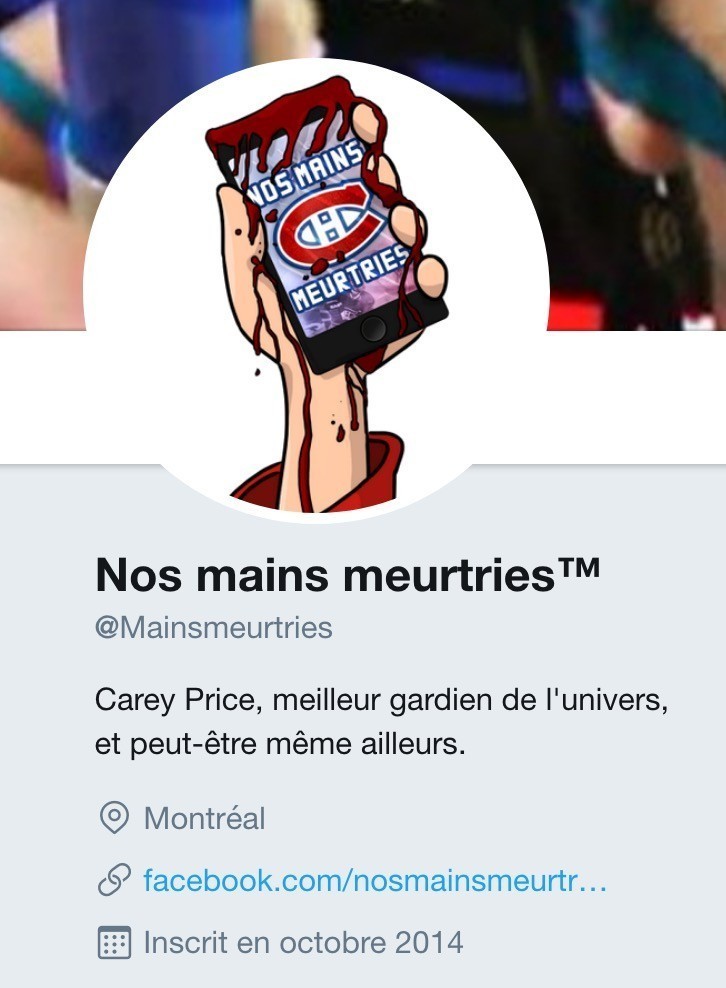Click the Montréal location text
Screen dimensions: 726x988
coord(205,819)
